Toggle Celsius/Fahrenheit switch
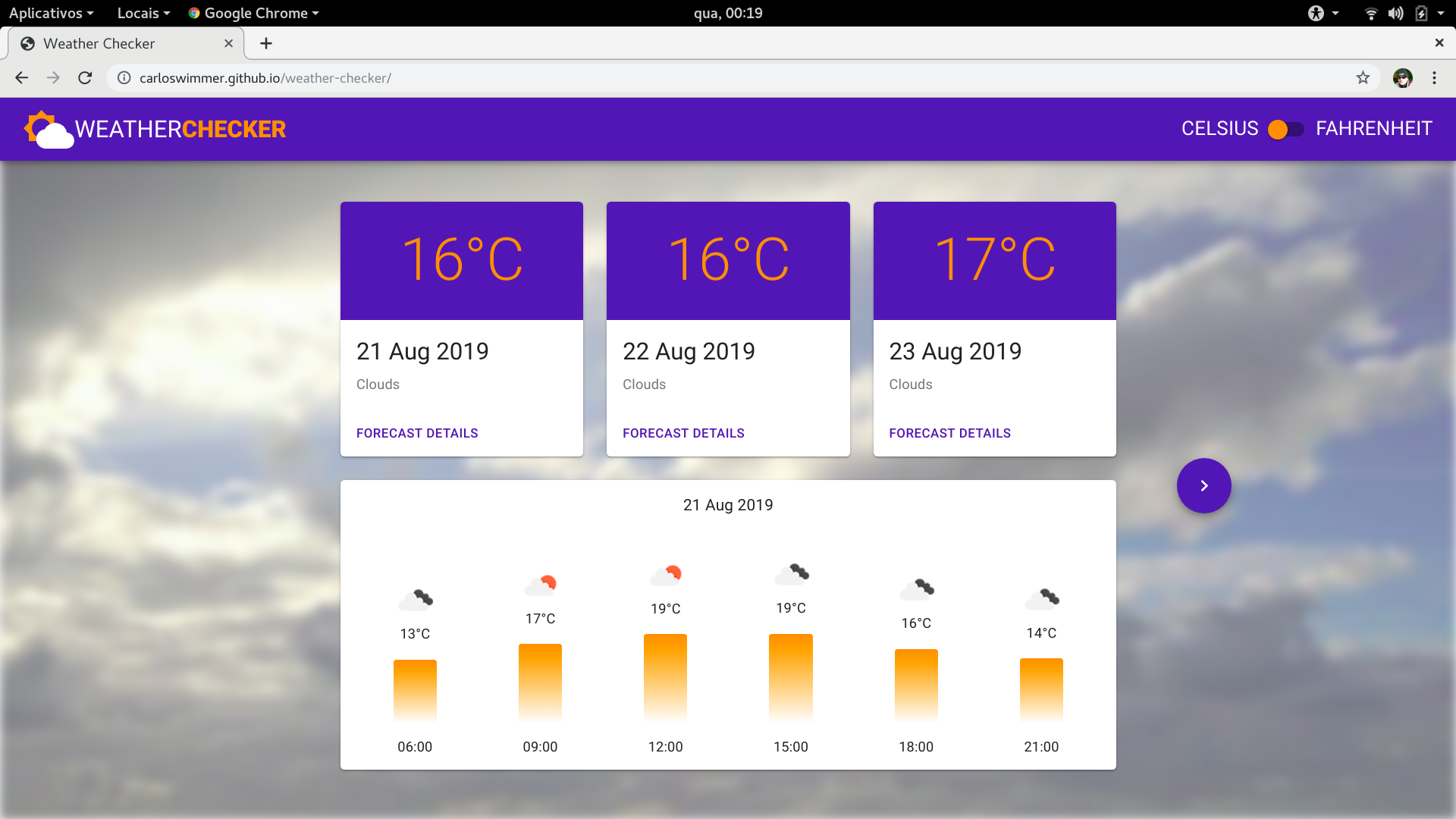This screenshot has height=819, width=1456. [x=1286, y=130]
